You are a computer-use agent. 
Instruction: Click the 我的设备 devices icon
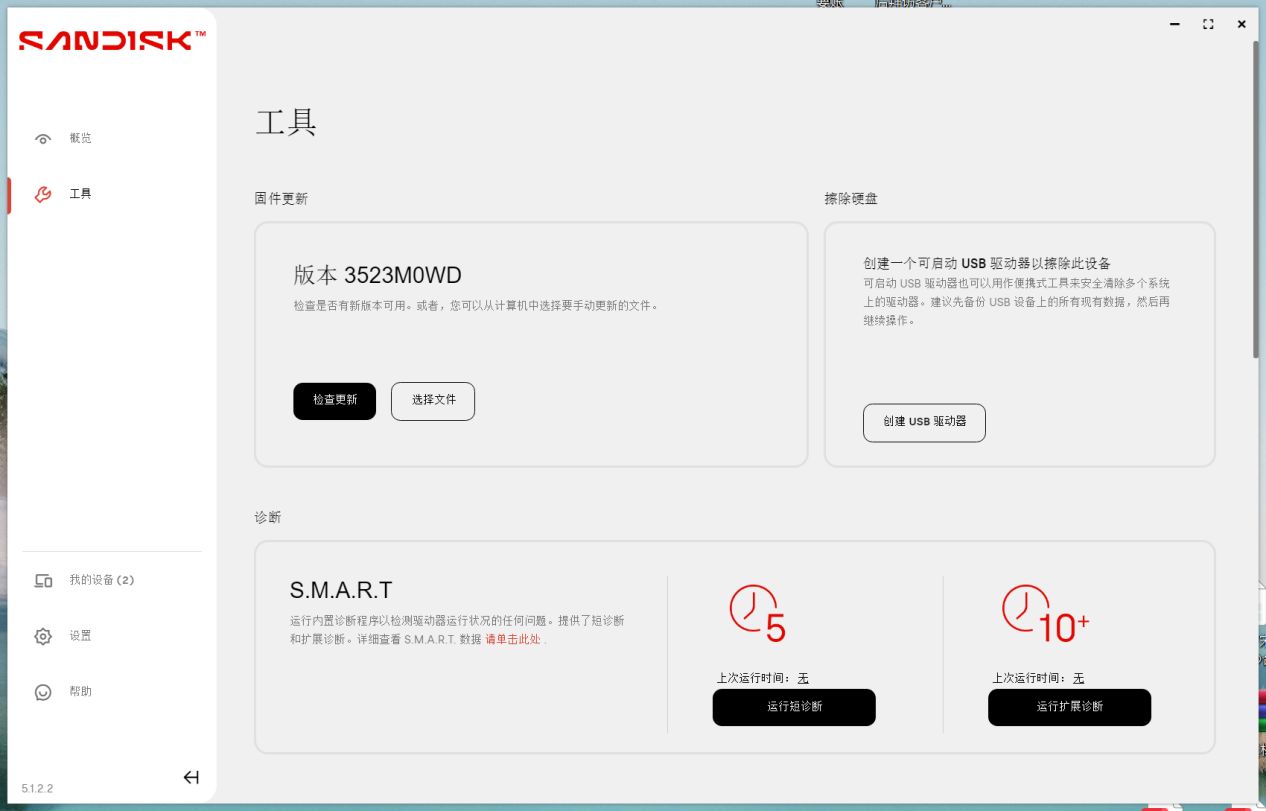[x=43, y=581]
